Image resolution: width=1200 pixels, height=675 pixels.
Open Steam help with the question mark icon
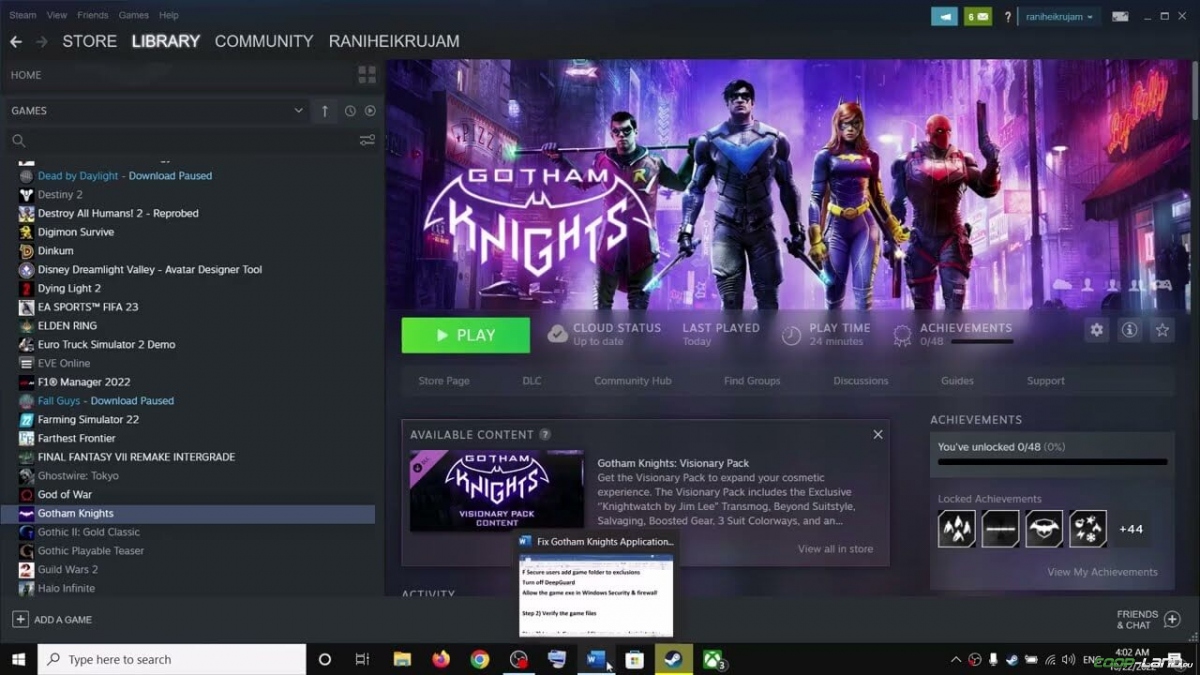[1006, 16]
